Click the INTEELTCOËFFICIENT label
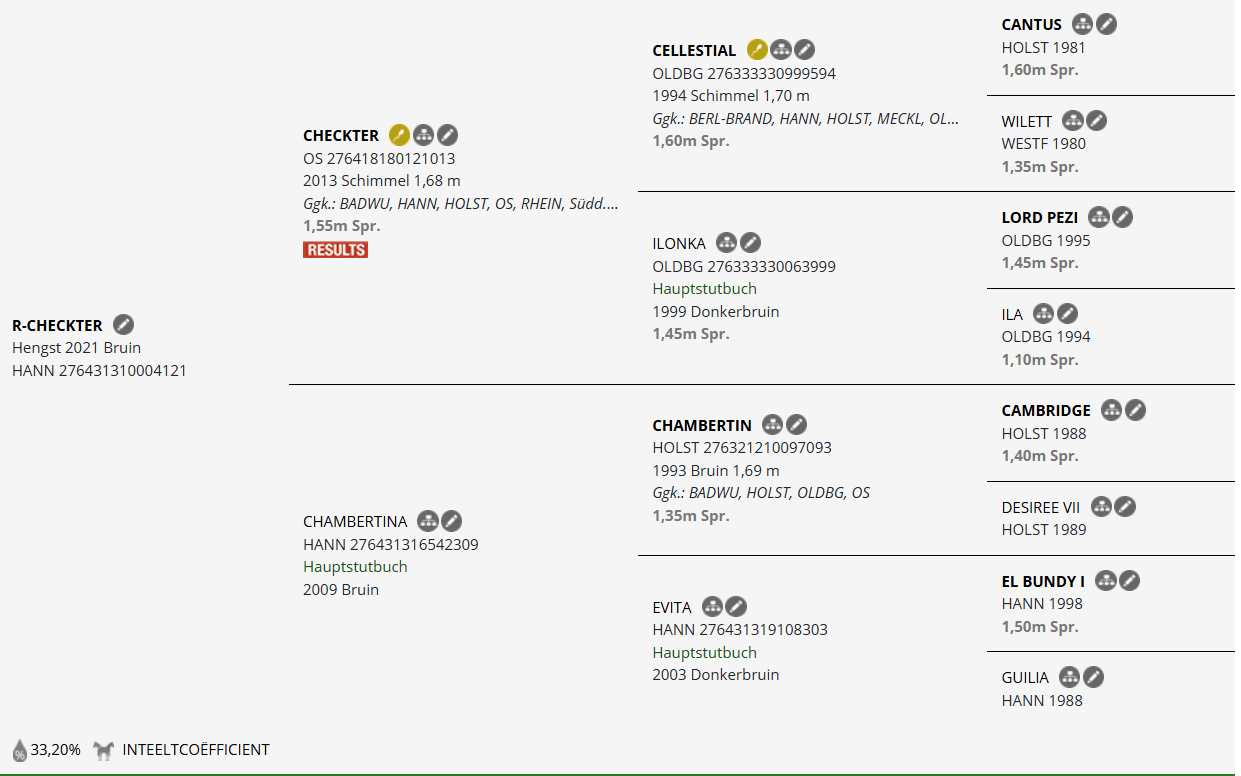Screen dimensions: 1241x776 pyautogui.click(x=196, y=749)
